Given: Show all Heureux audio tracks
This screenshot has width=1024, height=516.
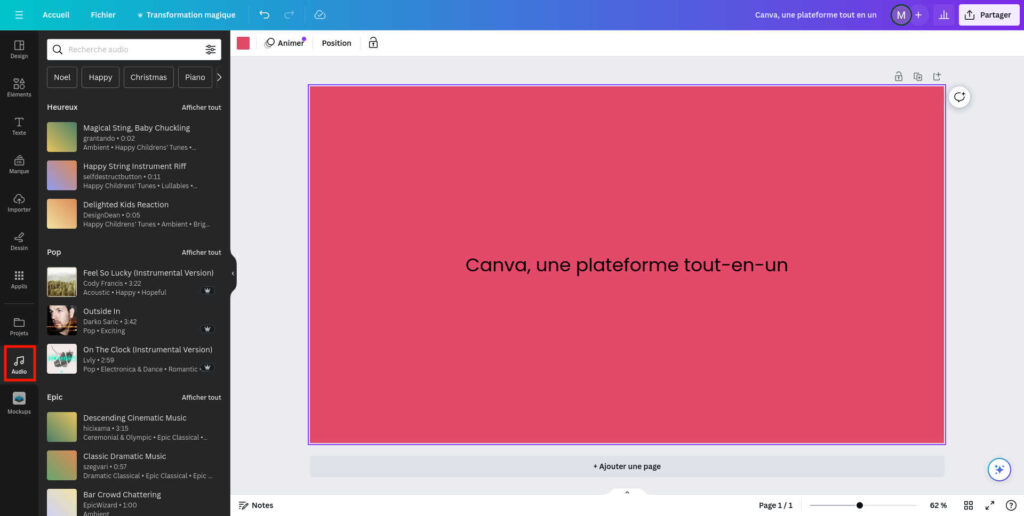Looking at the screenshot, I should [x=201, y=107].
